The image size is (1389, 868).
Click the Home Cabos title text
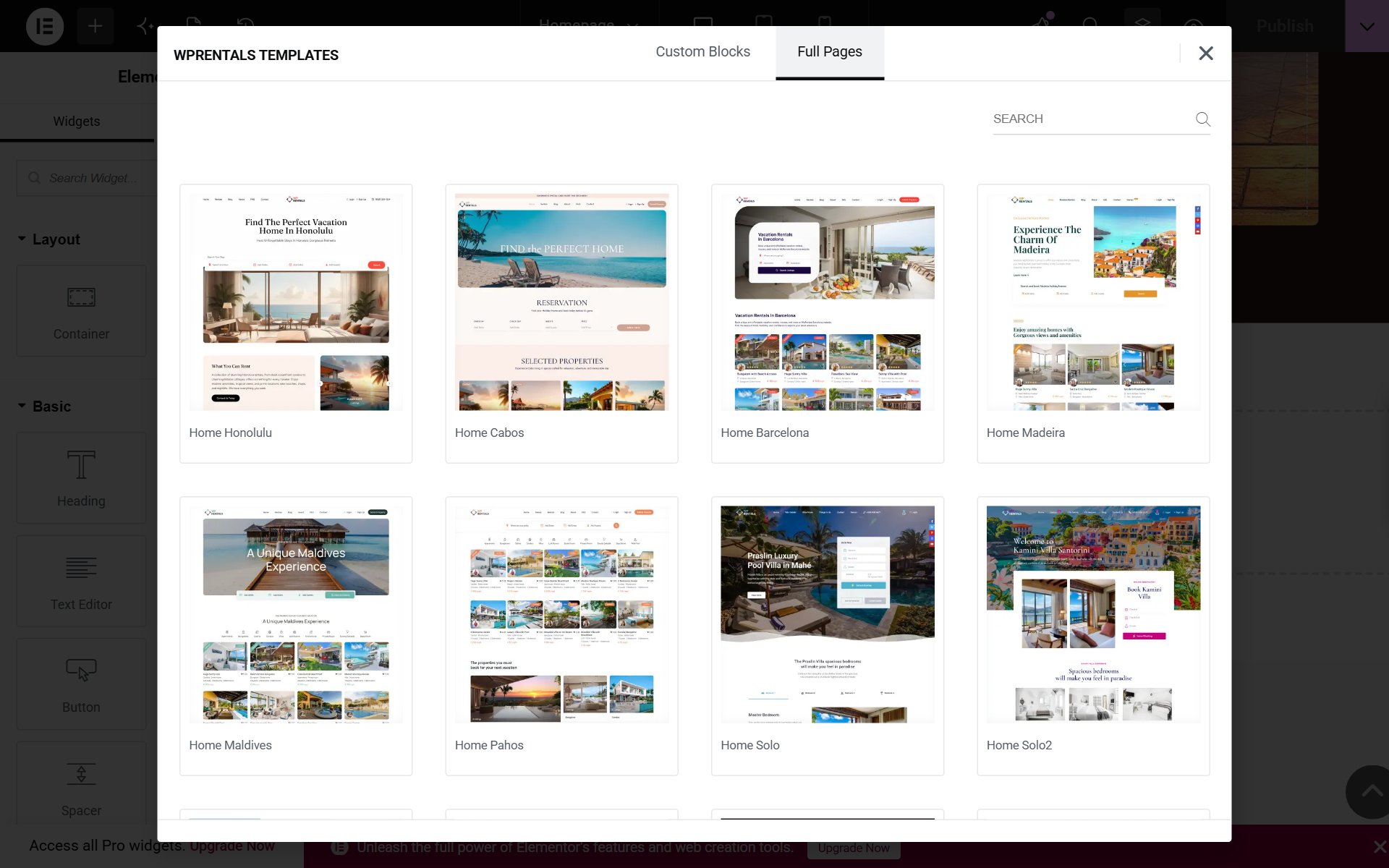(490, 433)
